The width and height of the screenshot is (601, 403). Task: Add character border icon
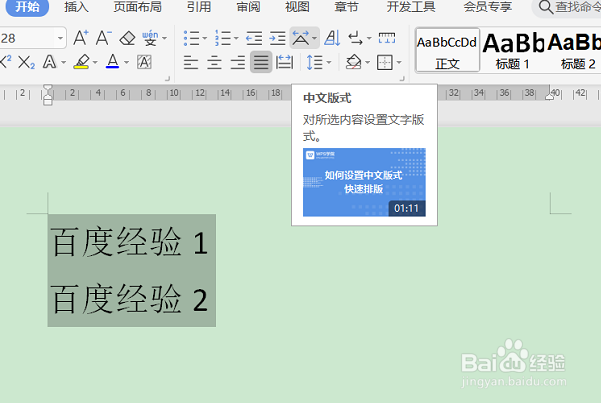[x=144, y=62]
